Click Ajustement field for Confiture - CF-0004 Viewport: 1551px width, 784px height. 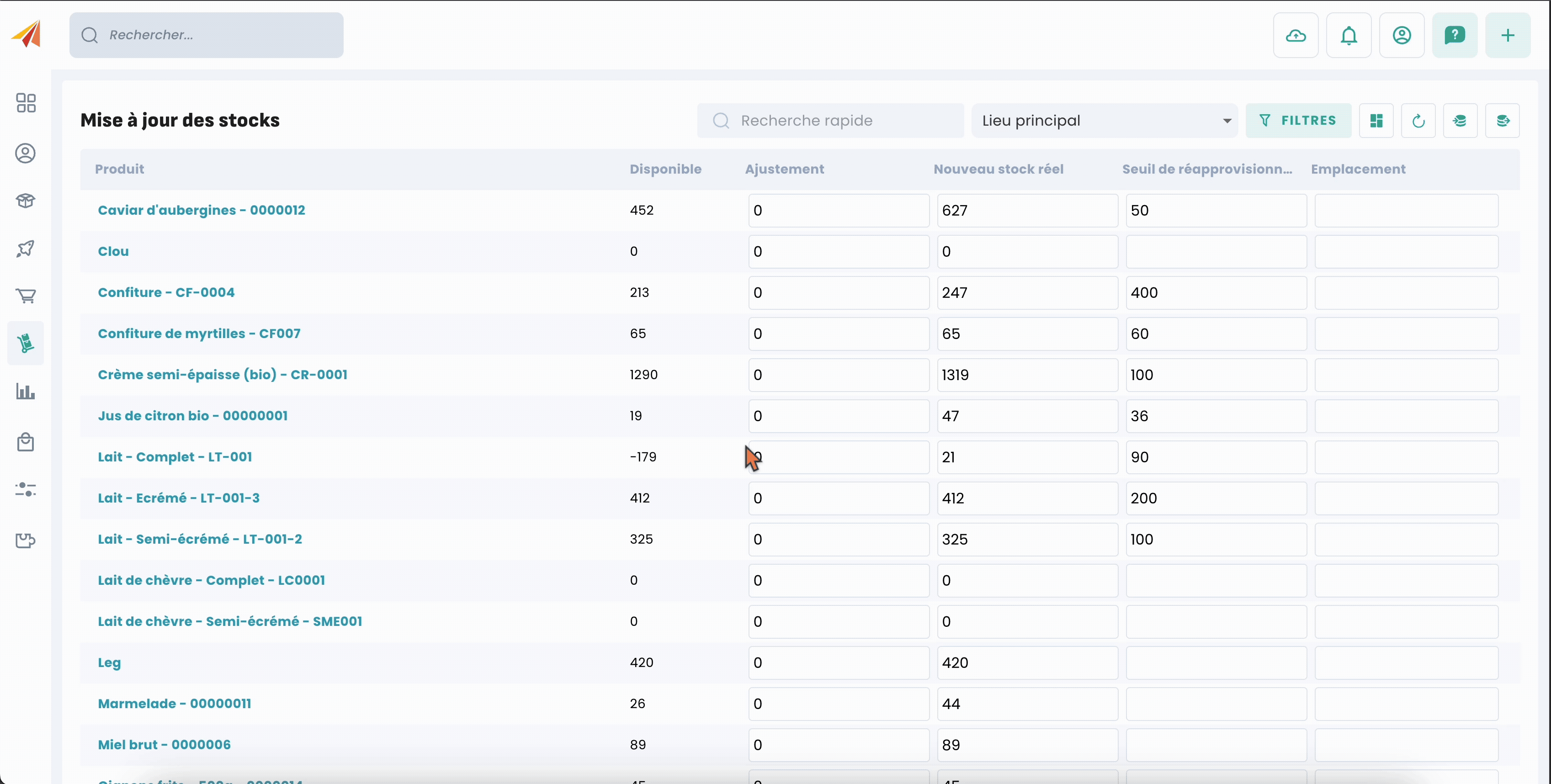tap(838, 293)
